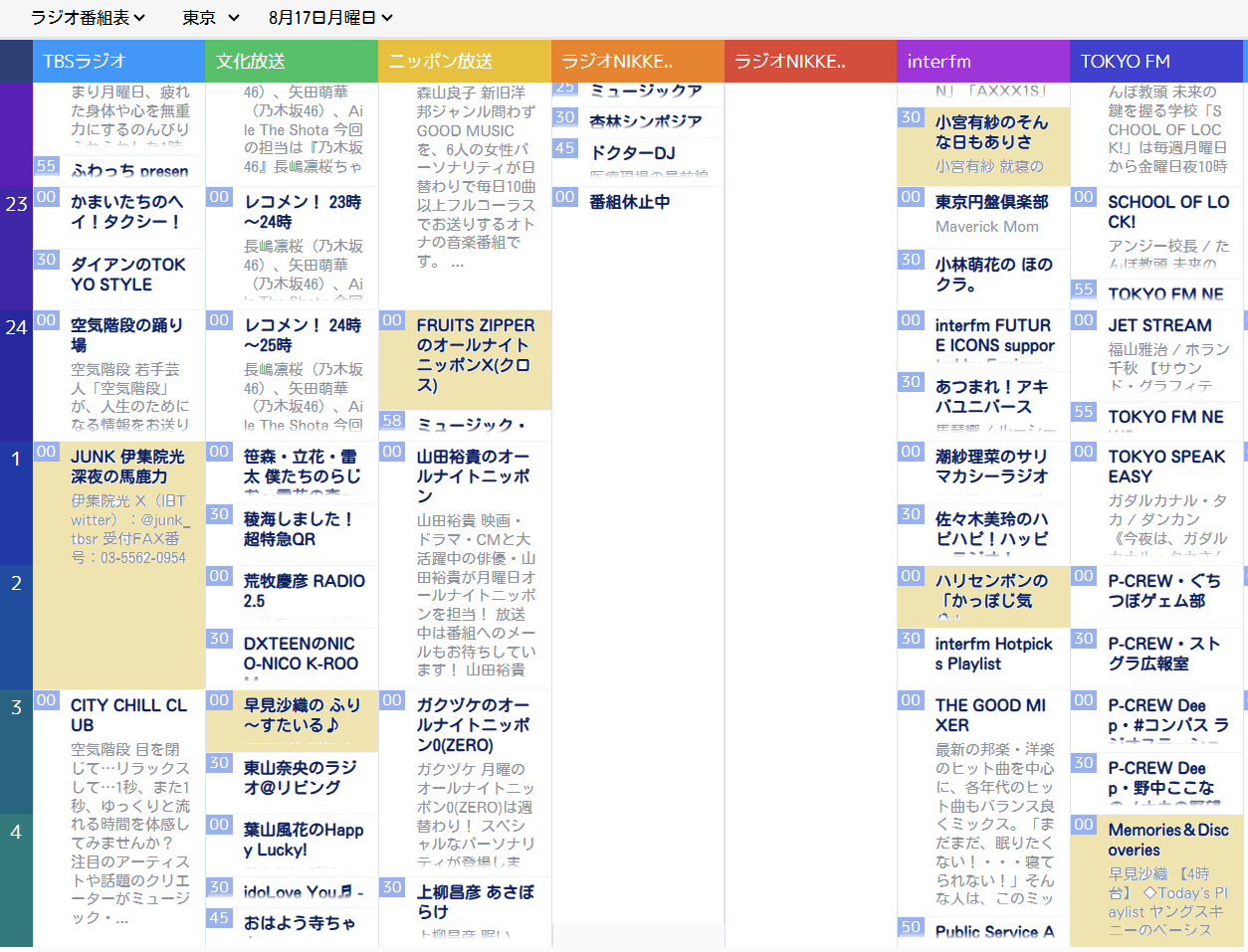
Task: Select the 文化放送 station header
Action: 292,61
